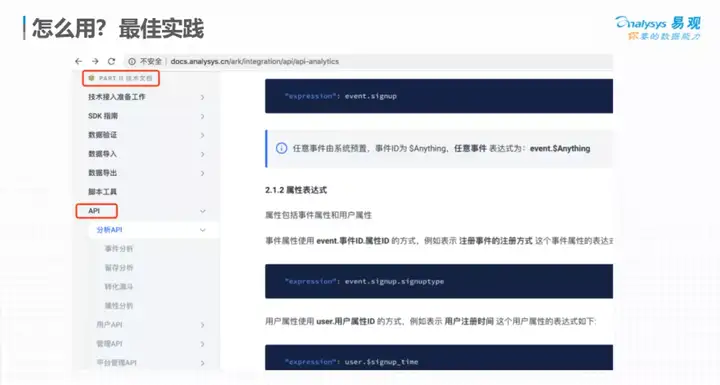Click the bold user.用户属性ID text
Screen dimensions: 720x385
(346, 321)
